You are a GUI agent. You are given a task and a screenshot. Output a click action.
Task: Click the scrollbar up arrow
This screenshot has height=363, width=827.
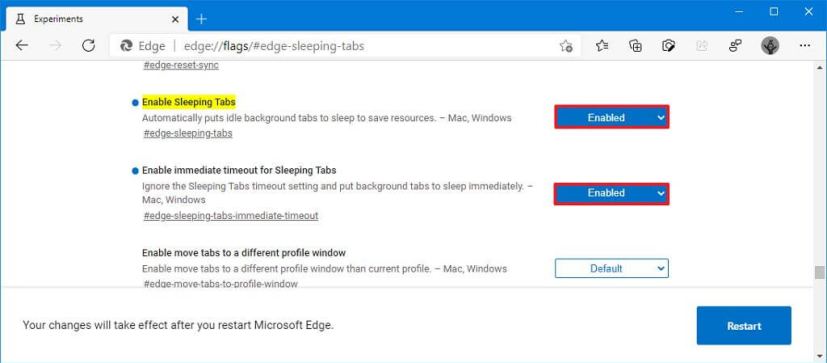click(819, 69)
